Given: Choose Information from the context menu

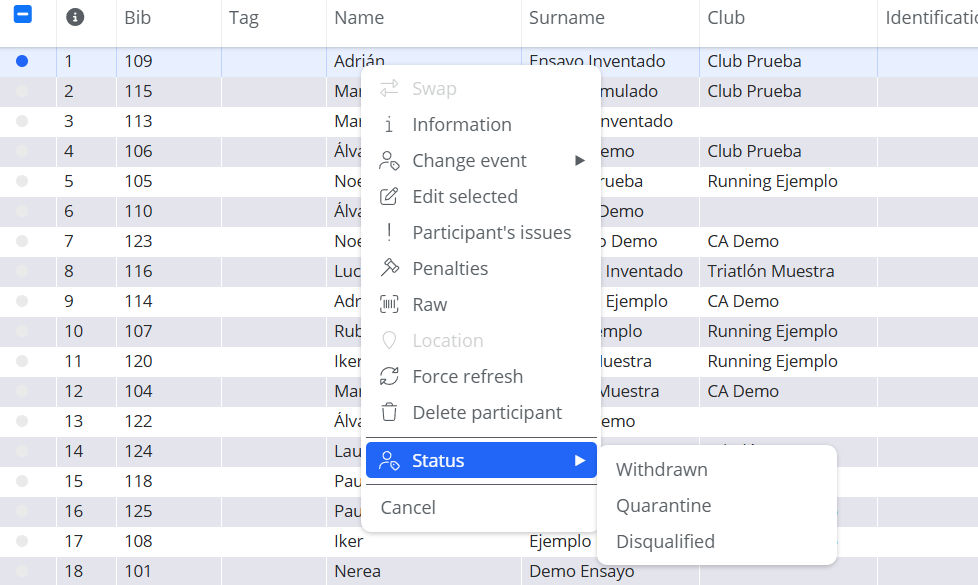Looking at the screenshot, I should pyautogui.click(x=481, y=125).
